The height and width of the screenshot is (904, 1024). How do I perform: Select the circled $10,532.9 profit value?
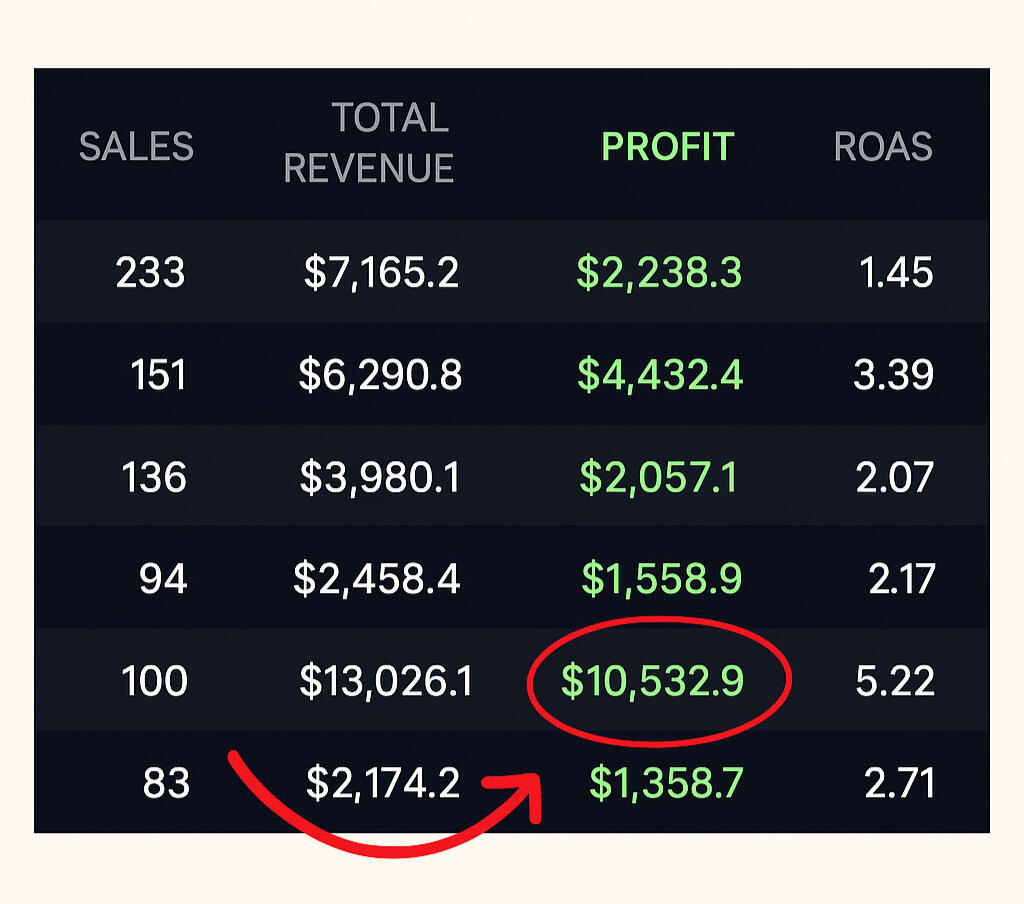(652, 681)
